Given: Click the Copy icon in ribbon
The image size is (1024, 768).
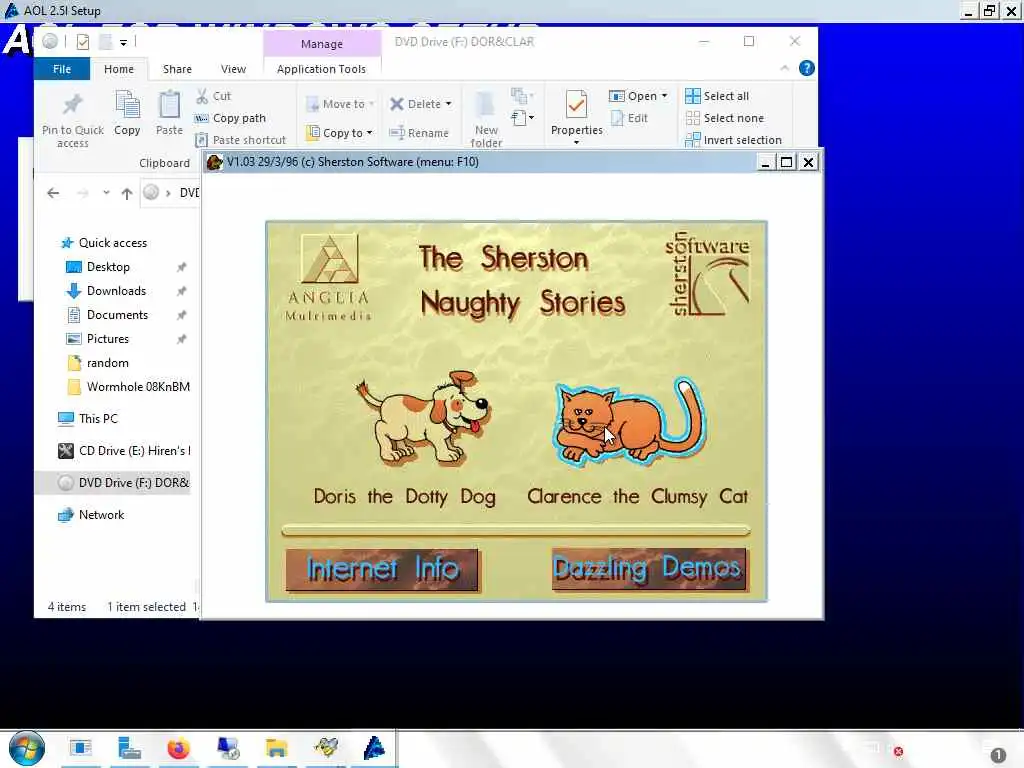Looking at the screenshot, I should pos(127,105).
